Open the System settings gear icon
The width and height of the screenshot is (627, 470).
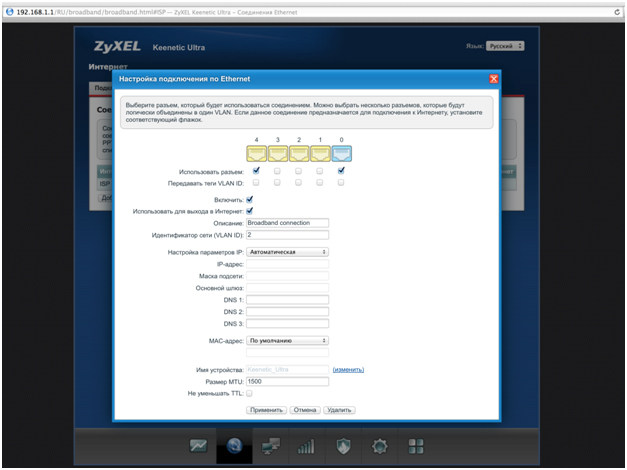380,446
